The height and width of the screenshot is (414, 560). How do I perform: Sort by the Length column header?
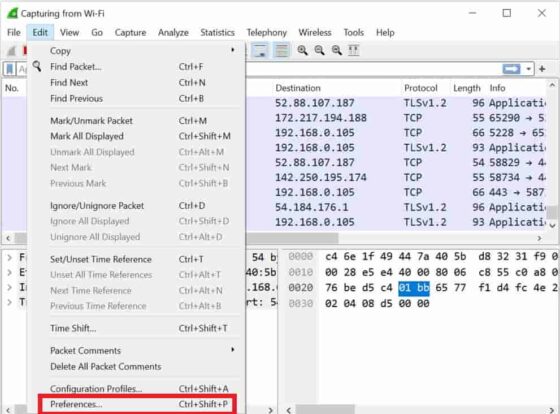pyautogui.click(x=466, y=88)
